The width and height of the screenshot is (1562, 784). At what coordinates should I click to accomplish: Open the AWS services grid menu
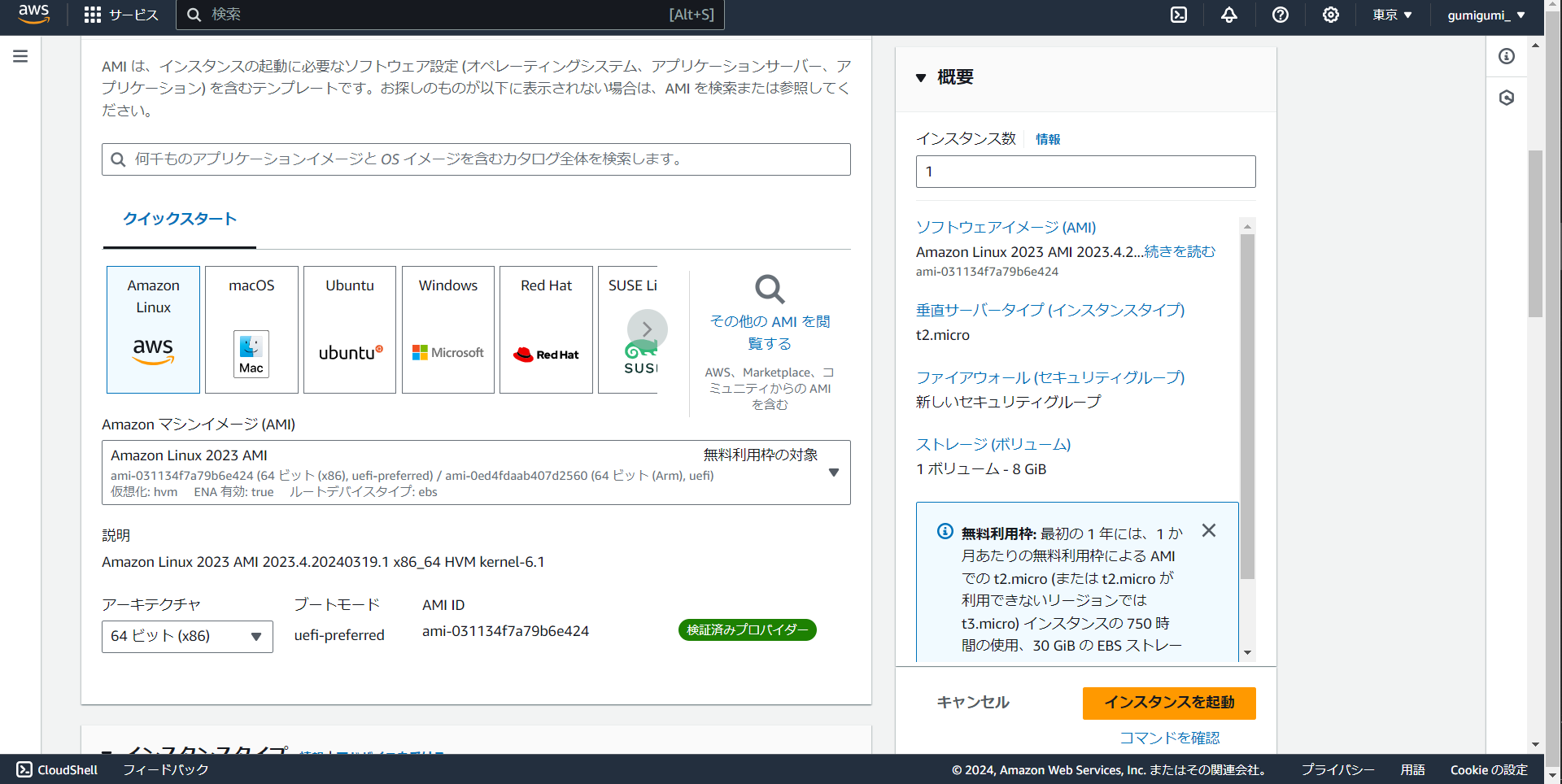(x=92, y=14)
